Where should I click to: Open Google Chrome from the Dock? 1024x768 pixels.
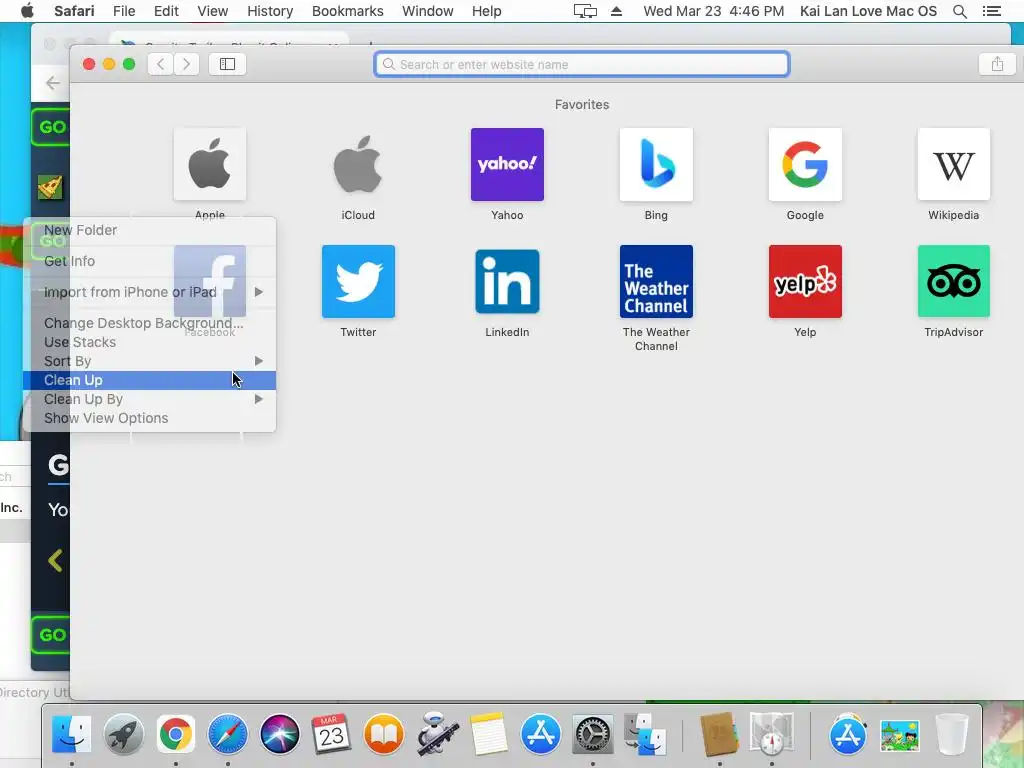pyautogui.click(x=176, y=734)
